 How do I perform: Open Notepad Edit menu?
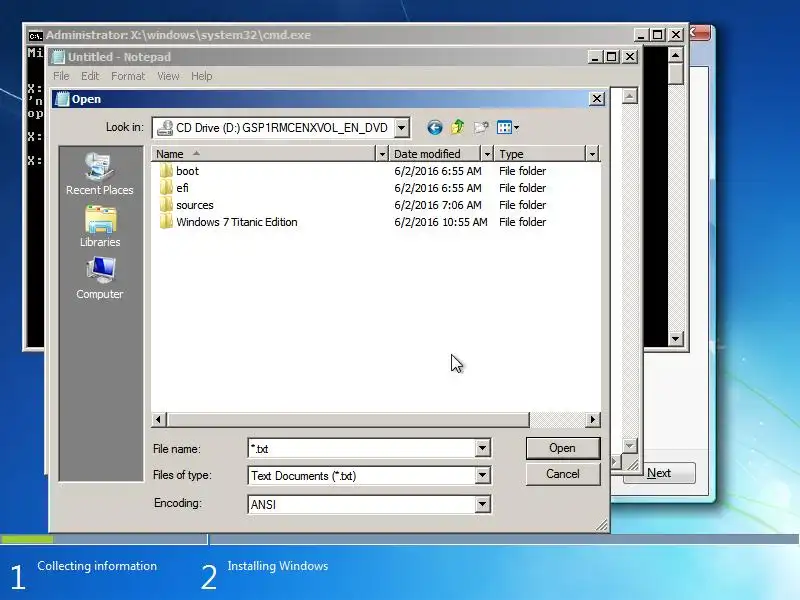click(90, 76)
